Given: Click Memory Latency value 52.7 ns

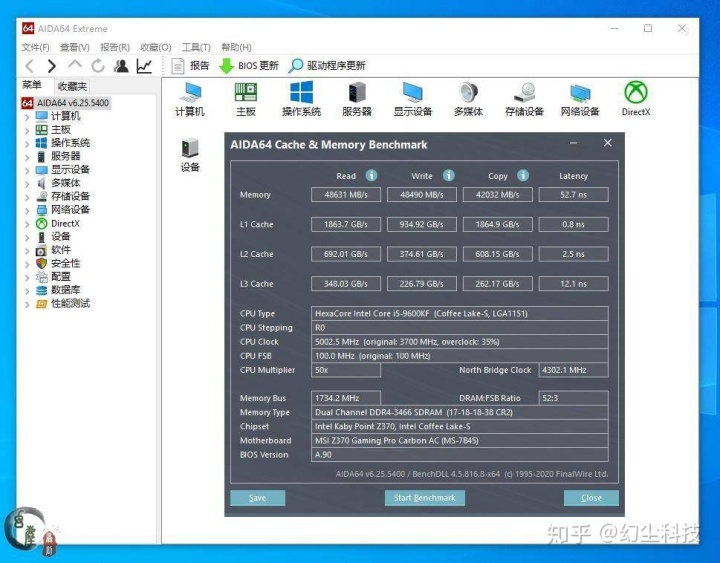Looking at the screenshot, I should (x=574, y=195).
